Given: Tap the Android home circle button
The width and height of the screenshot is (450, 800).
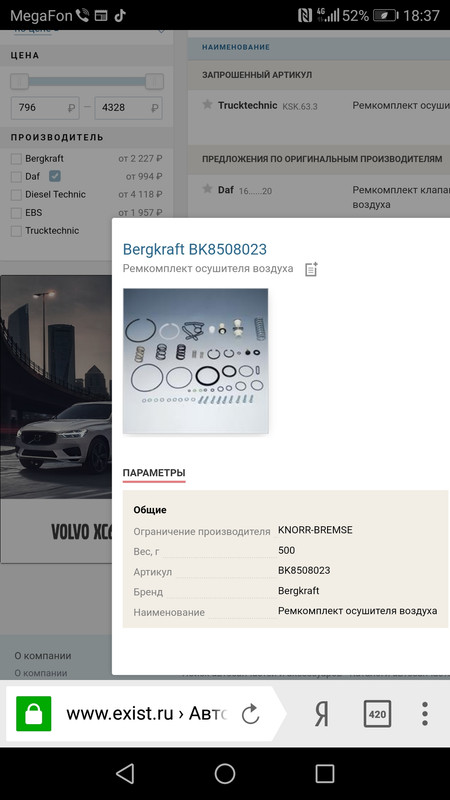Looking at the screenshot, I should pyautogui.click(x=224, y=773).
